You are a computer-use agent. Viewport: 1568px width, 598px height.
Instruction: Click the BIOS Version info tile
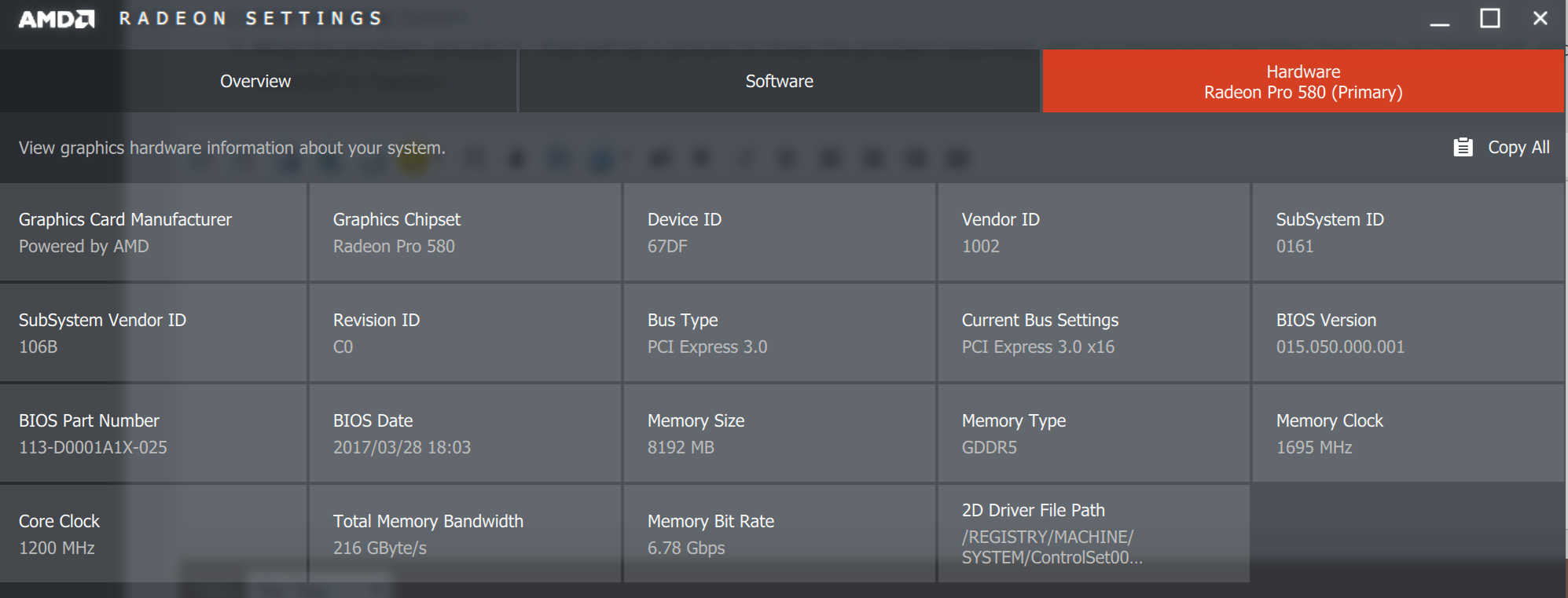click(1408, 333)
